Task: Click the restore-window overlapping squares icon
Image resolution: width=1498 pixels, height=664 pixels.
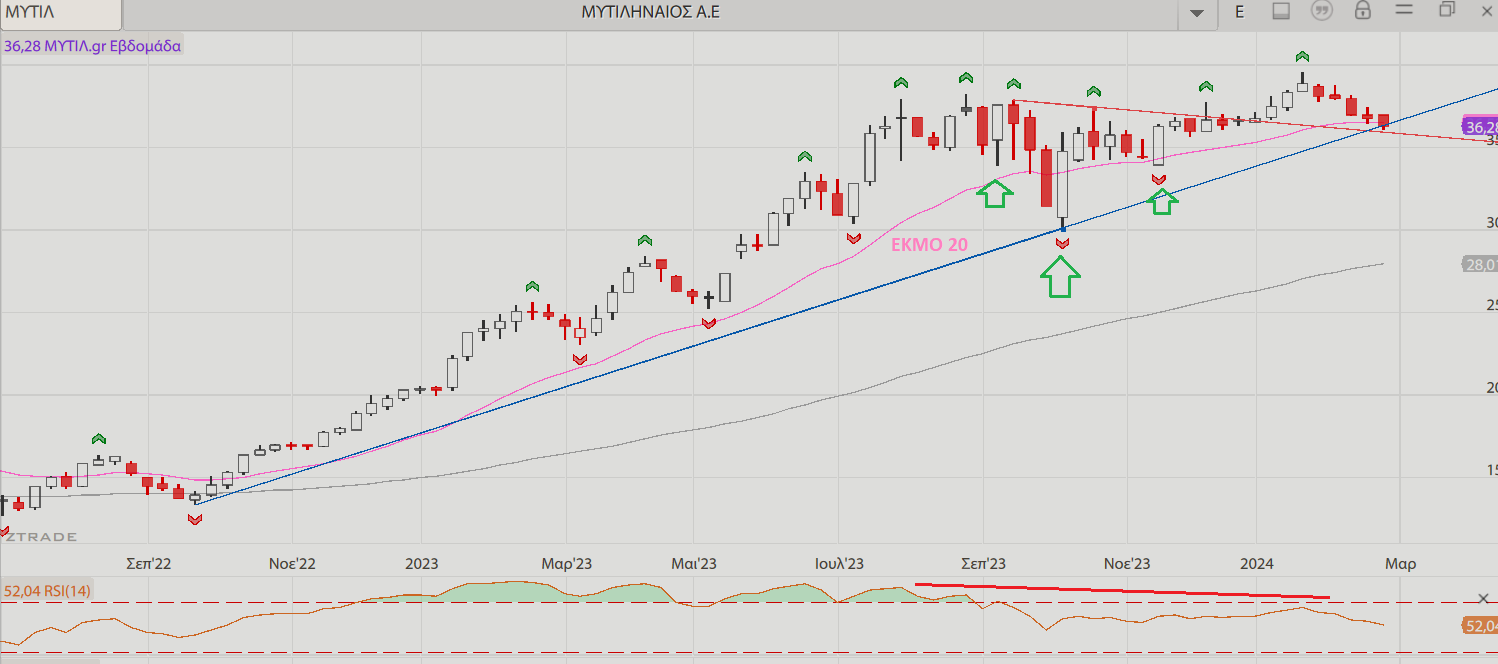Action: click(1447, 10)
